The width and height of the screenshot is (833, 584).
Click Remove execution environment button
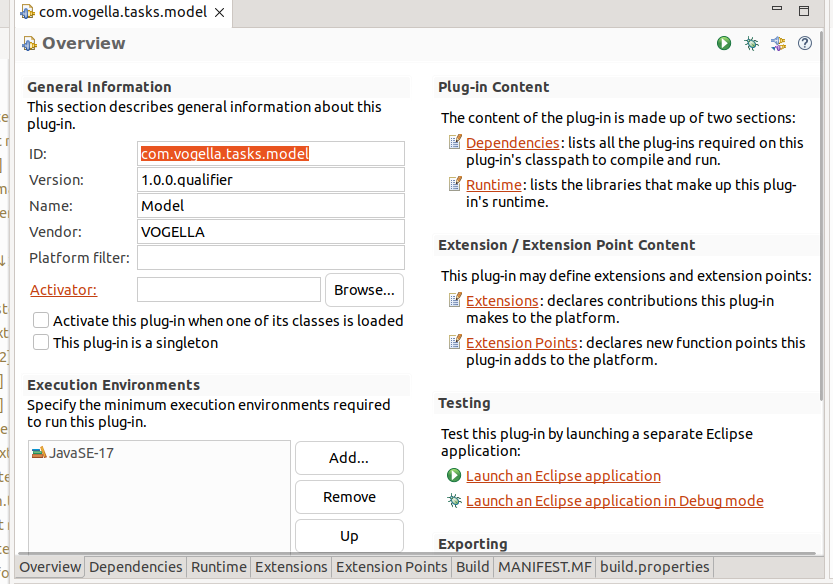[349, 497]
